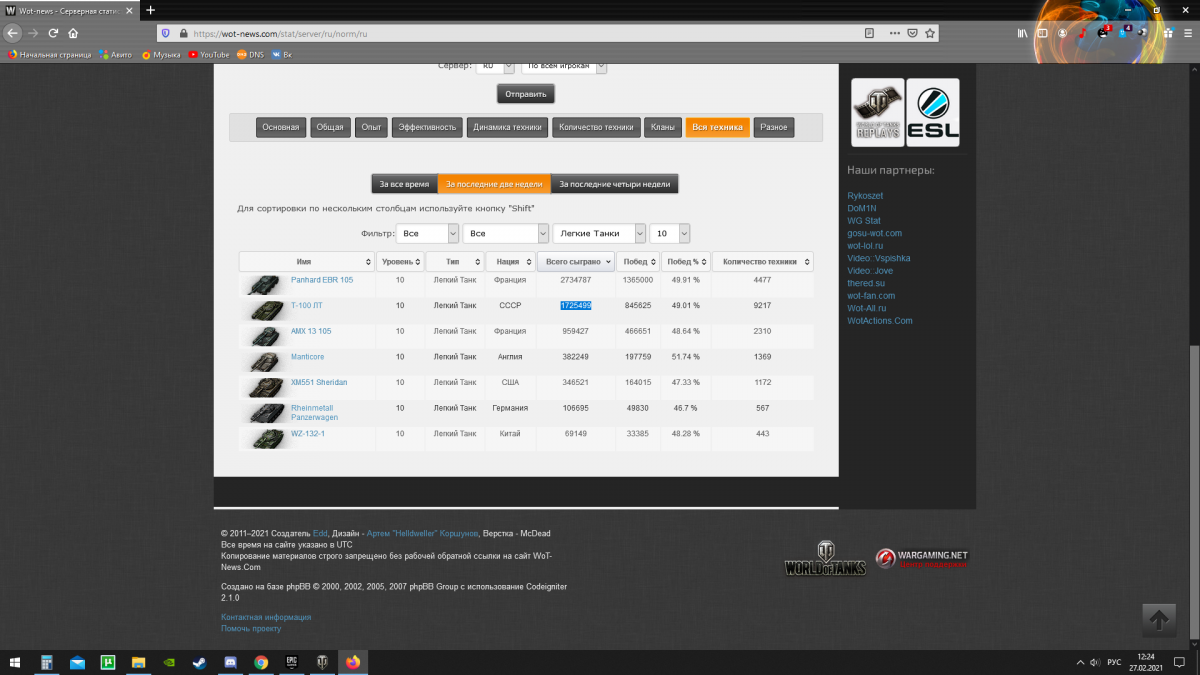Sort table by Имя column
Viewport: 1200px width, 675px height.
(306, 261)
